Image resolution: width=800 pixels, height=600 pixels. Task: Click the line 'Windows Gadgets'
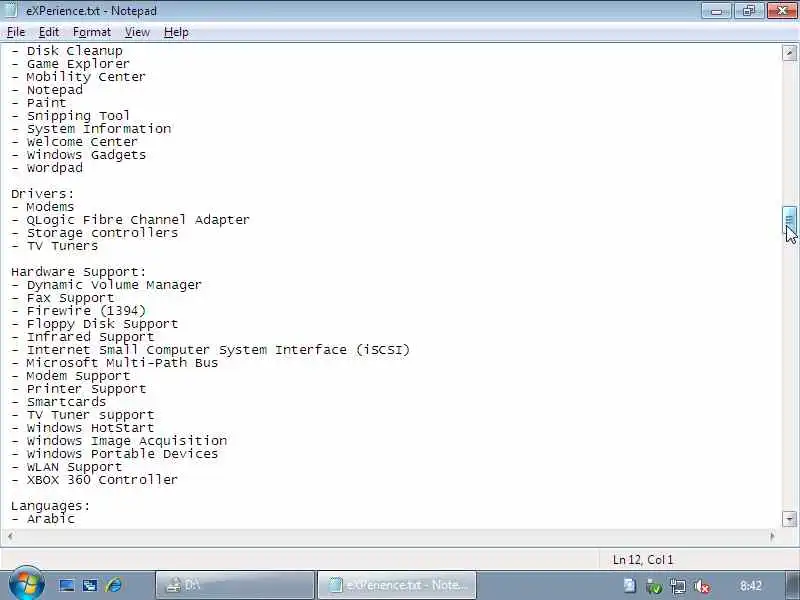[x=78, y=155]
